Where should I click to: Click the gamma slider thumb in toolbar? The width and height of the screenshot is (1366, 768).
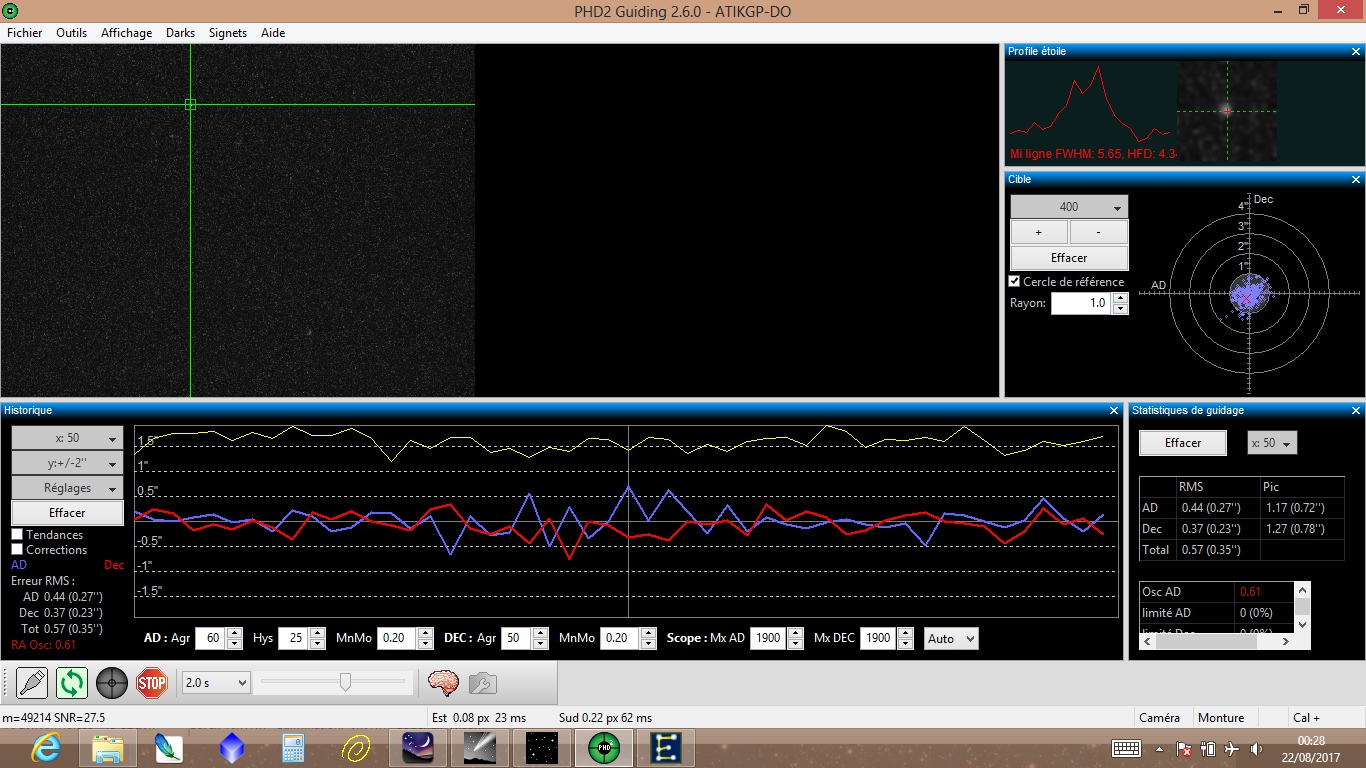coord(345,682)
